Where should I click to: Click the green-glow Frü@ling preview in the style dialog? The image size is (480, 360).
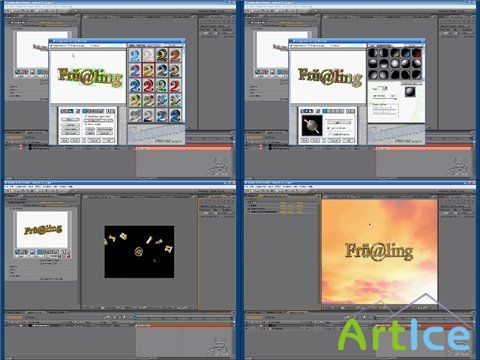[x=90, y=77]
